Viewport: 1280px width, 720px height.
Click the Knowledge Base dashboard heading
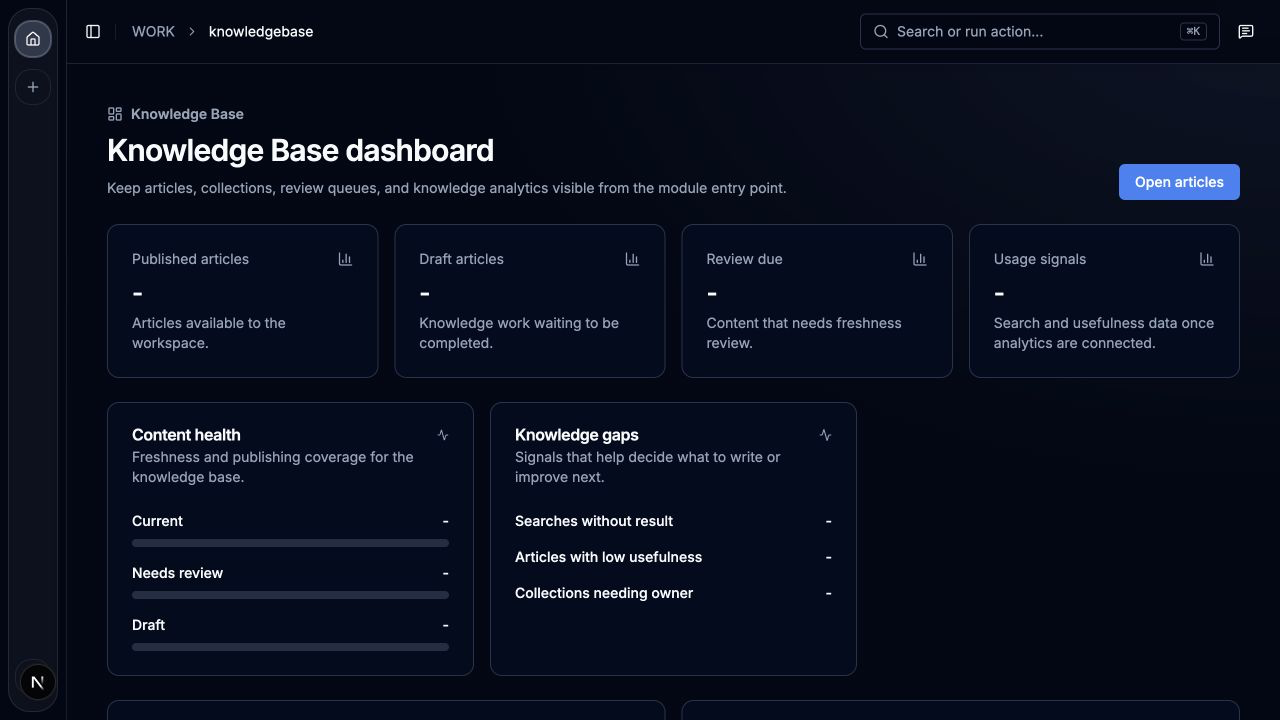coord(300,150)
